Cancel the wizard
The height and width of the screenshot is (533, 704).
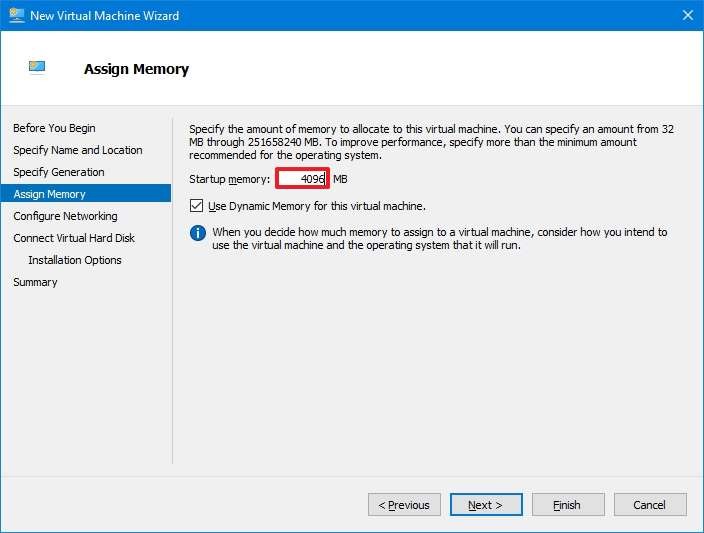[x=650, y=505]
